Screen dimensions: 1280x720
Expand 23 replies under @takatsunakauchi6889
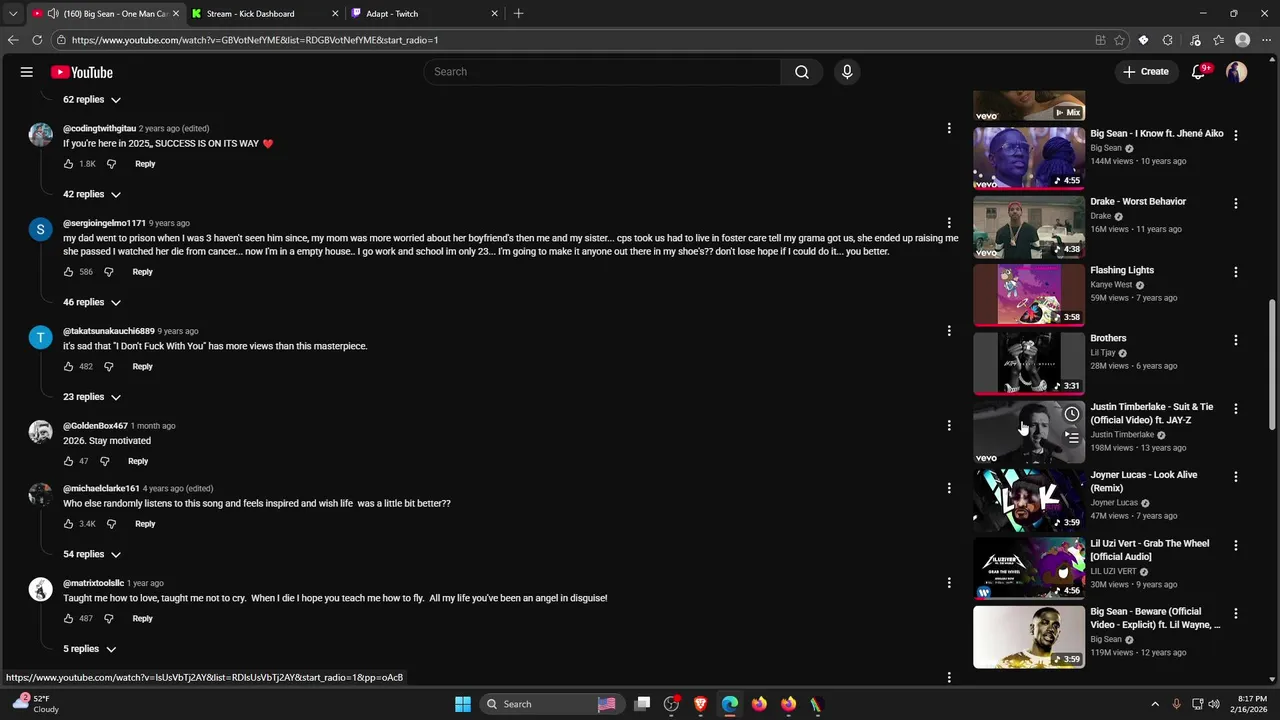(x=92, y=398)
